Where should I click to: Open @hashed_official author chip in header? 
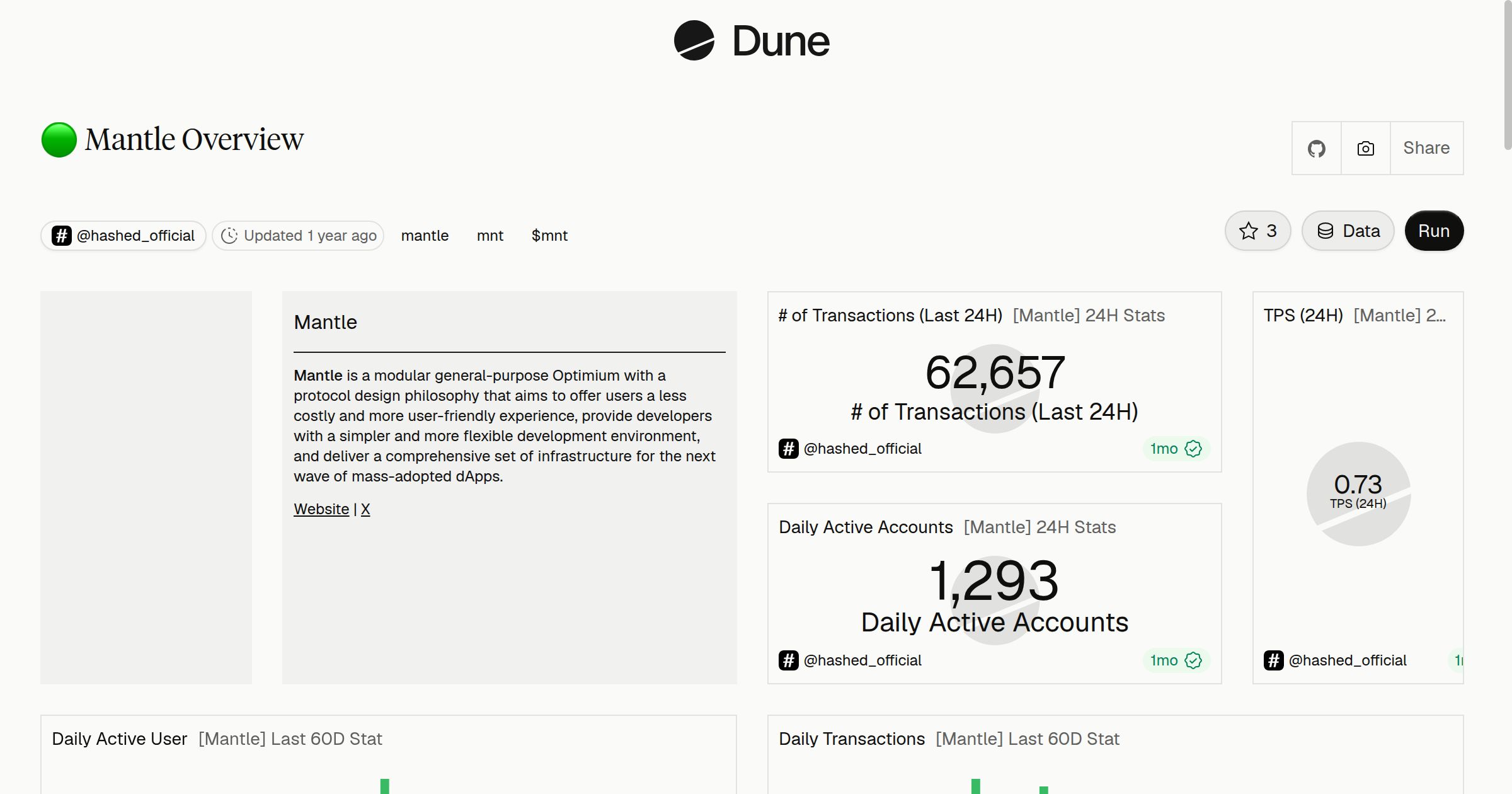point(123,236)
